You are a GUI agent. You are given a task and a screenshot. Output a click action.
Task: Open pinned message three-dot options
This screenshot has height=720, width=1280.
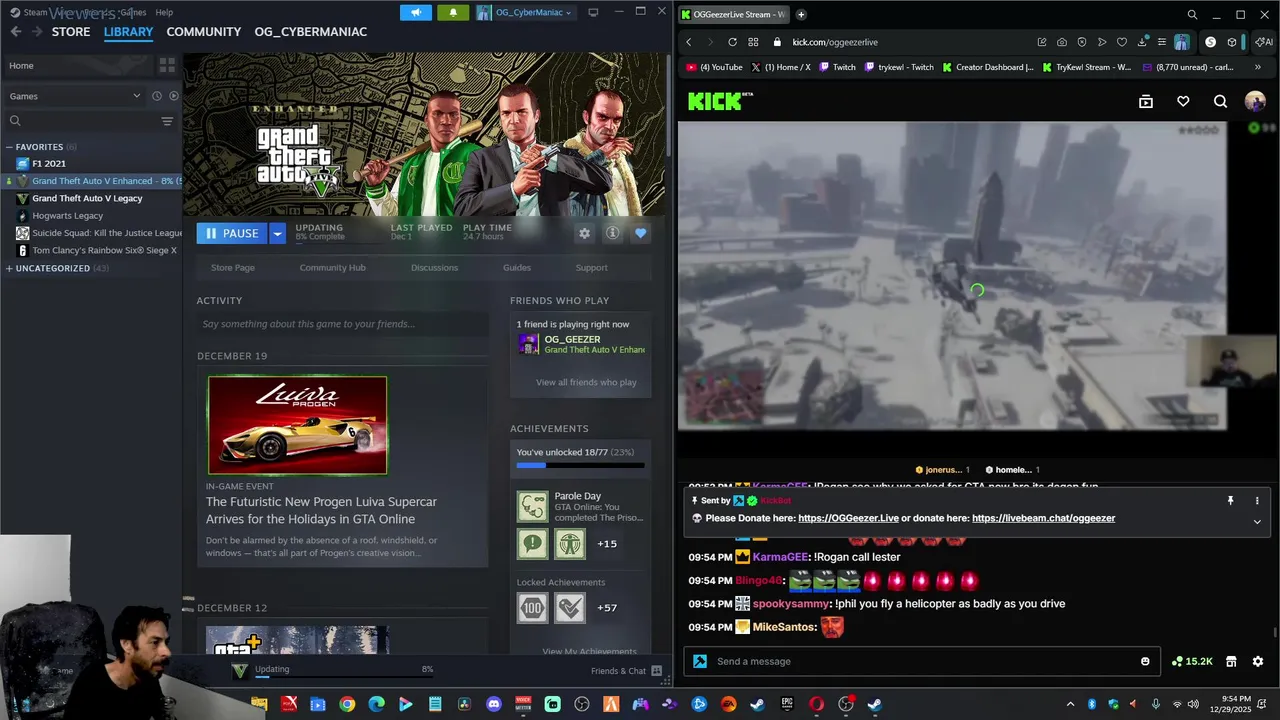(x=1257, y=500)
